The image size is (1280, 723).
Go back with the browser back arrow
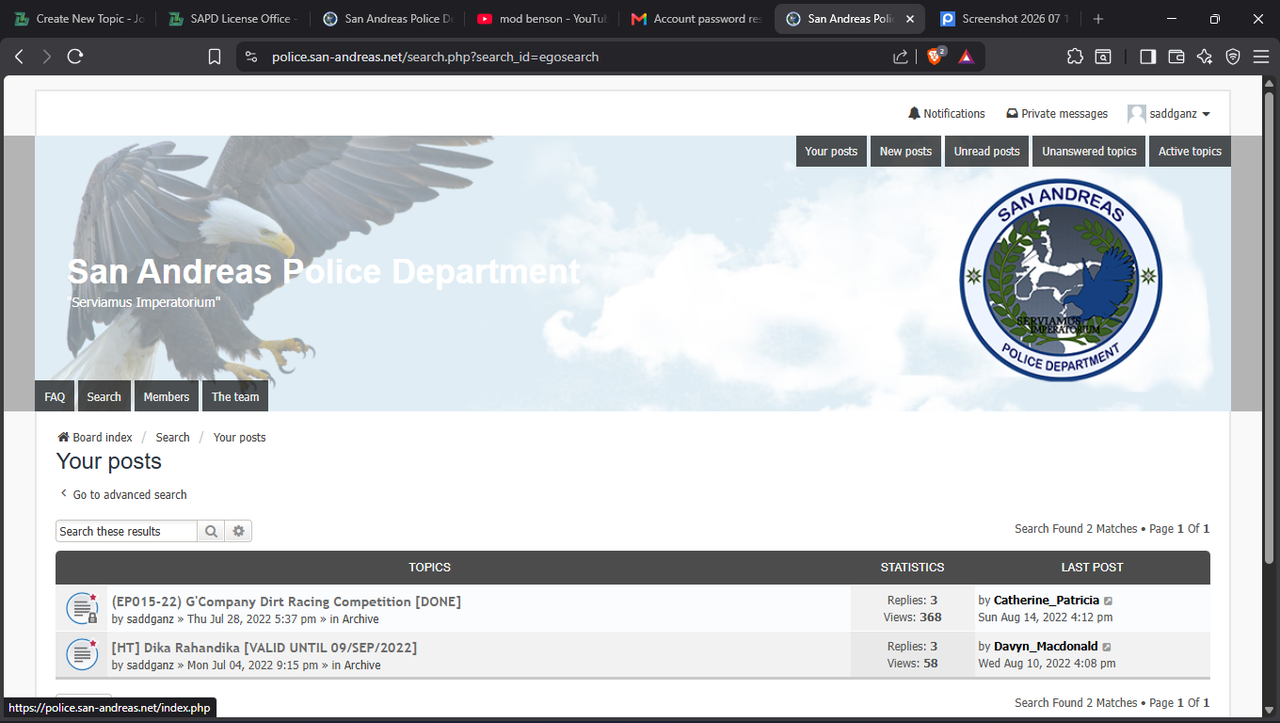pyautogui.click(x=19, y=57)
